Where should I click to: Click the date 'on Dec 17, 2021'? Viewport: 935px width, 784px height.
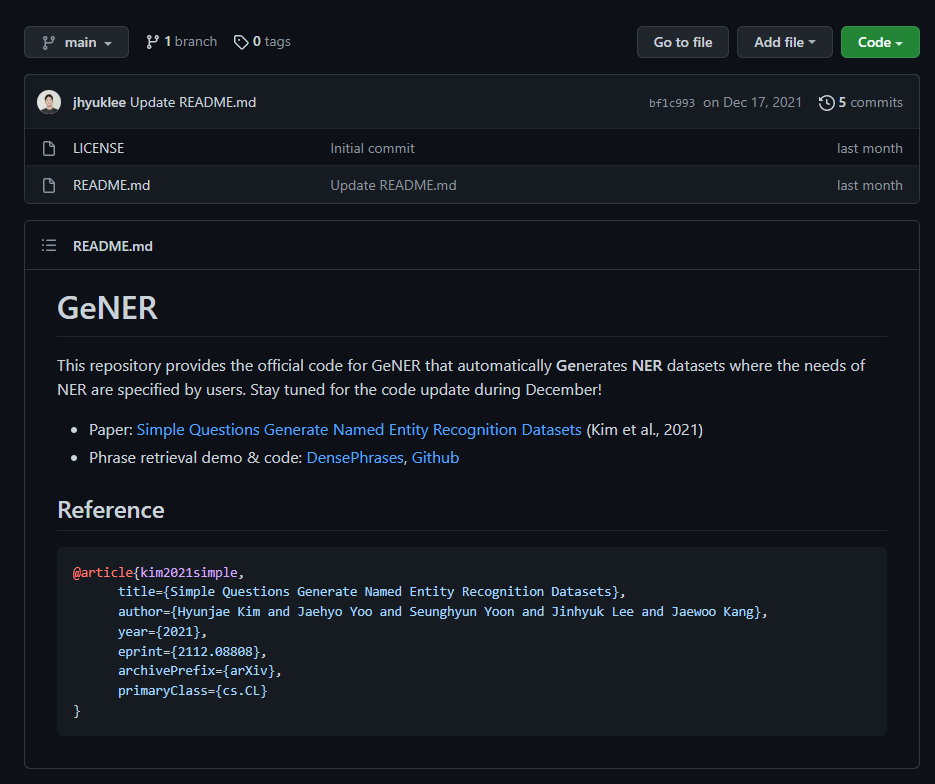pyautogui.click(x=753, y=103)
